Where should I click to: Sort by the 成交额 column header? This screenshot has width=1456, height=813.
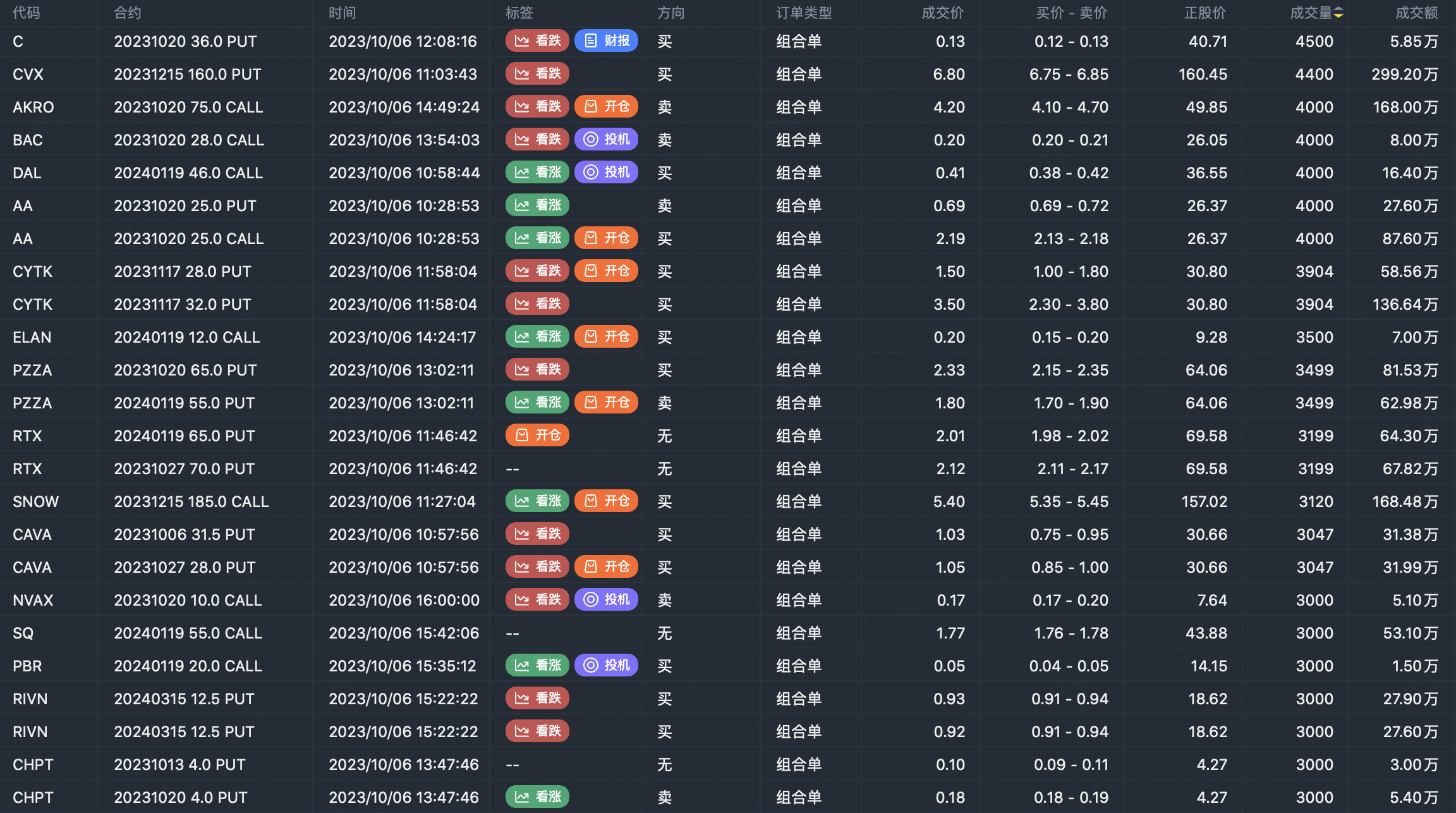(1416, 13)
